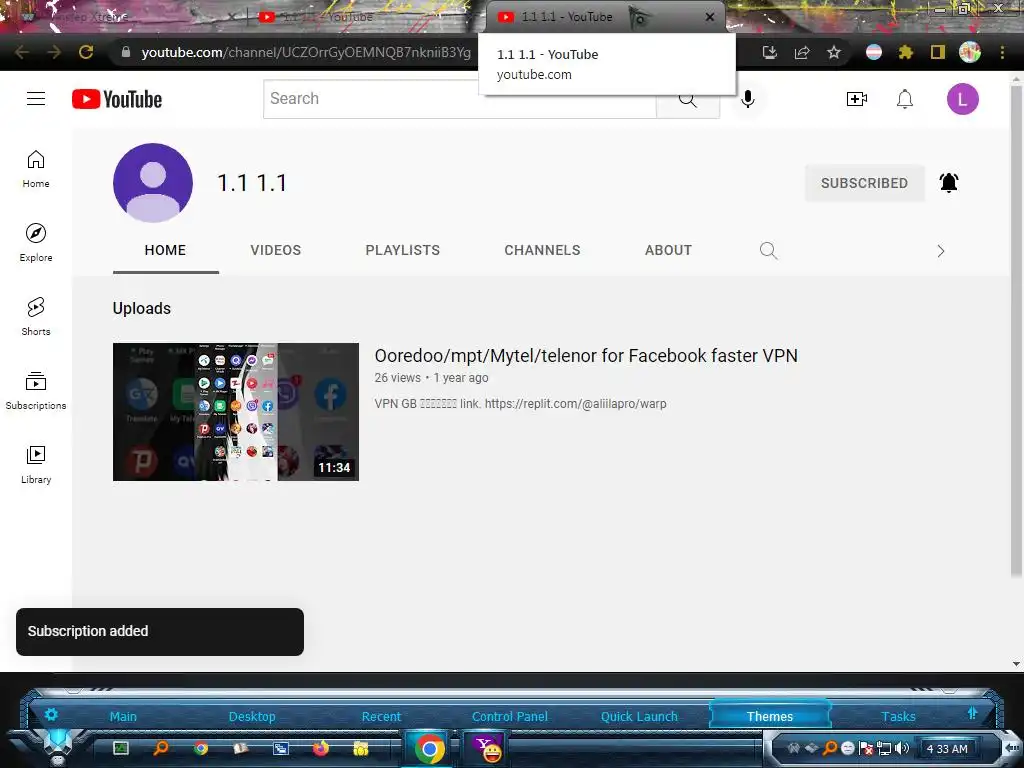
Task: Open the Chrome extensions puzzle icon
Action: coord(905,52)
